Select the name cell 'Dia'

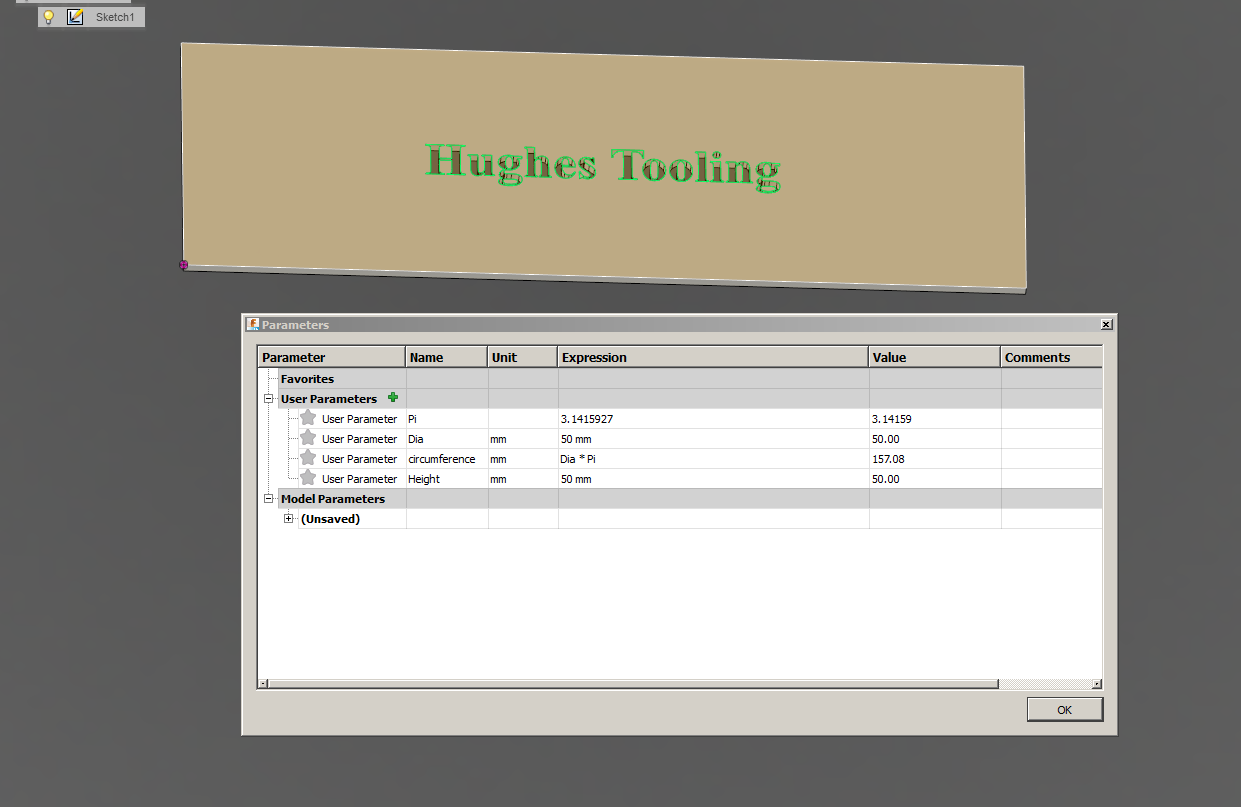pyautogui.click(x=447, y=439)
